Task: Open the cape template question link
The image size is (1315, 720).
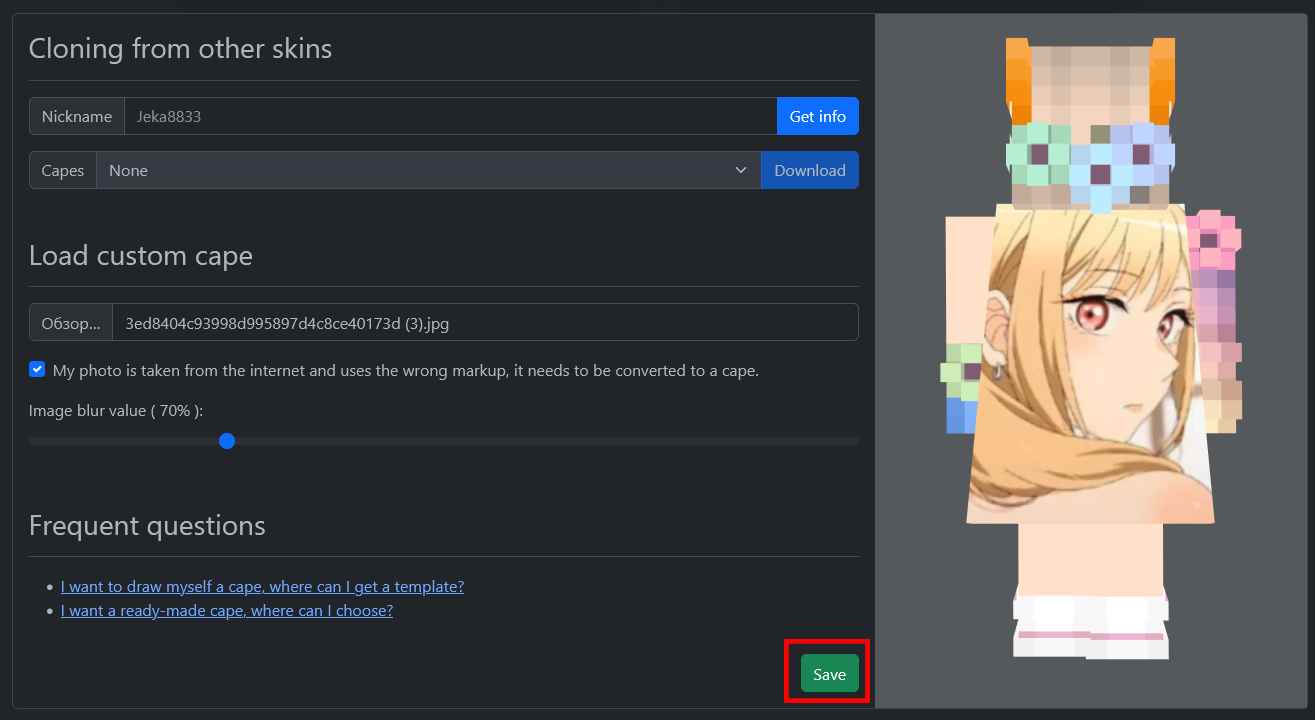Action: pos(262,587)
